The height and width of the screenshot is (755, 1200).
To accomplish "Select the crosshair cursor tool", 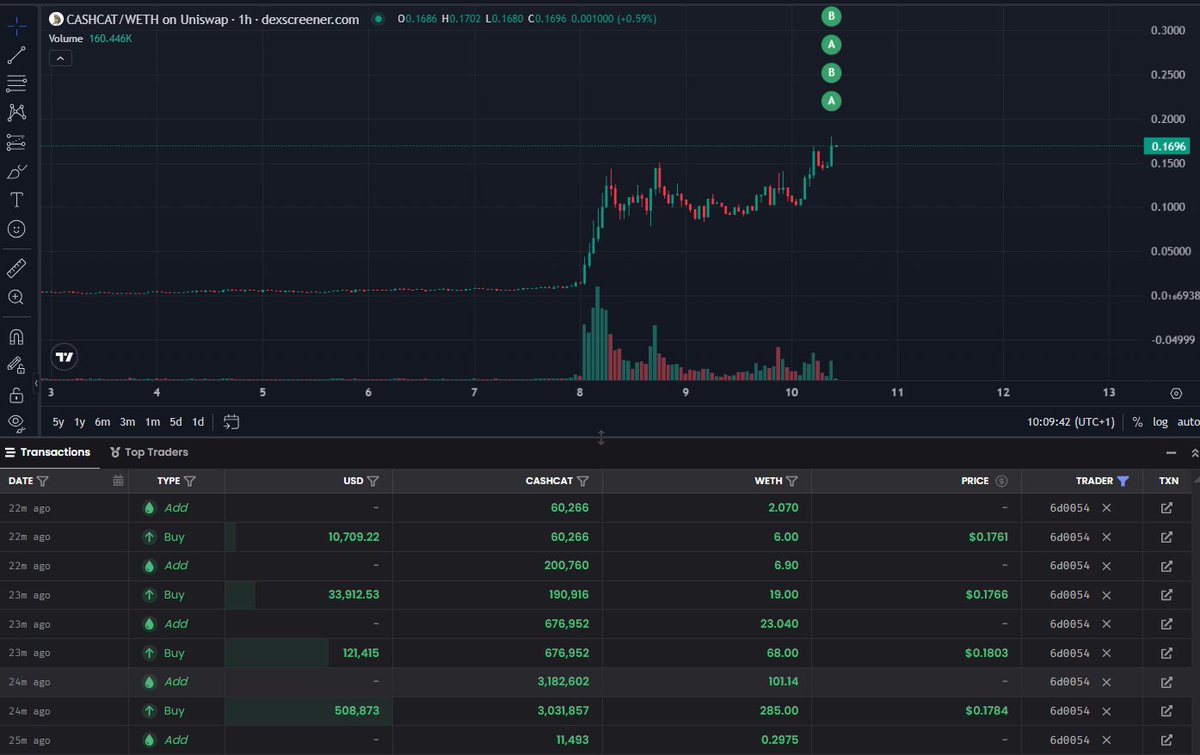I will coord(16,26).
